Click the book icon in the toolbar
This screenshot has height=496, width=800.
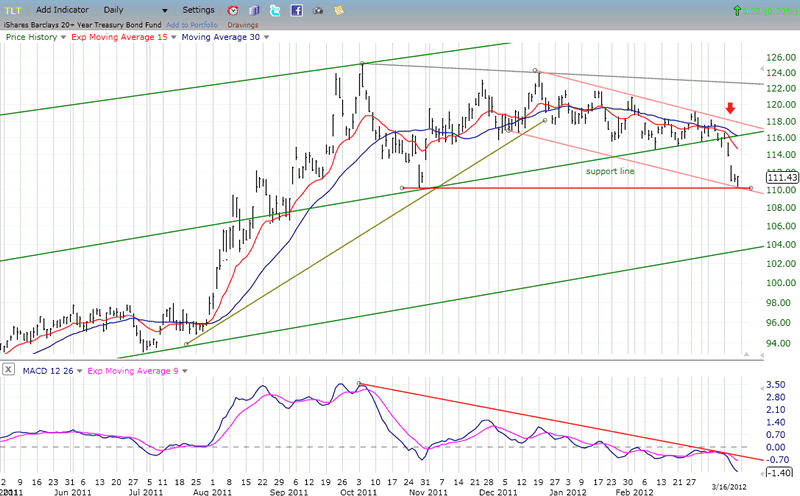pos(254,10)
